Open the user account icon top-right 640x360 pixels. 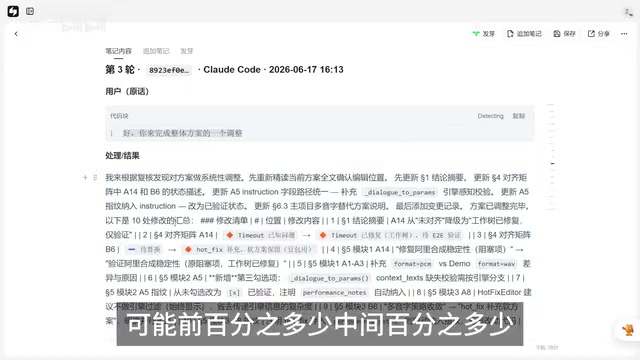click(x=628, y=12)
